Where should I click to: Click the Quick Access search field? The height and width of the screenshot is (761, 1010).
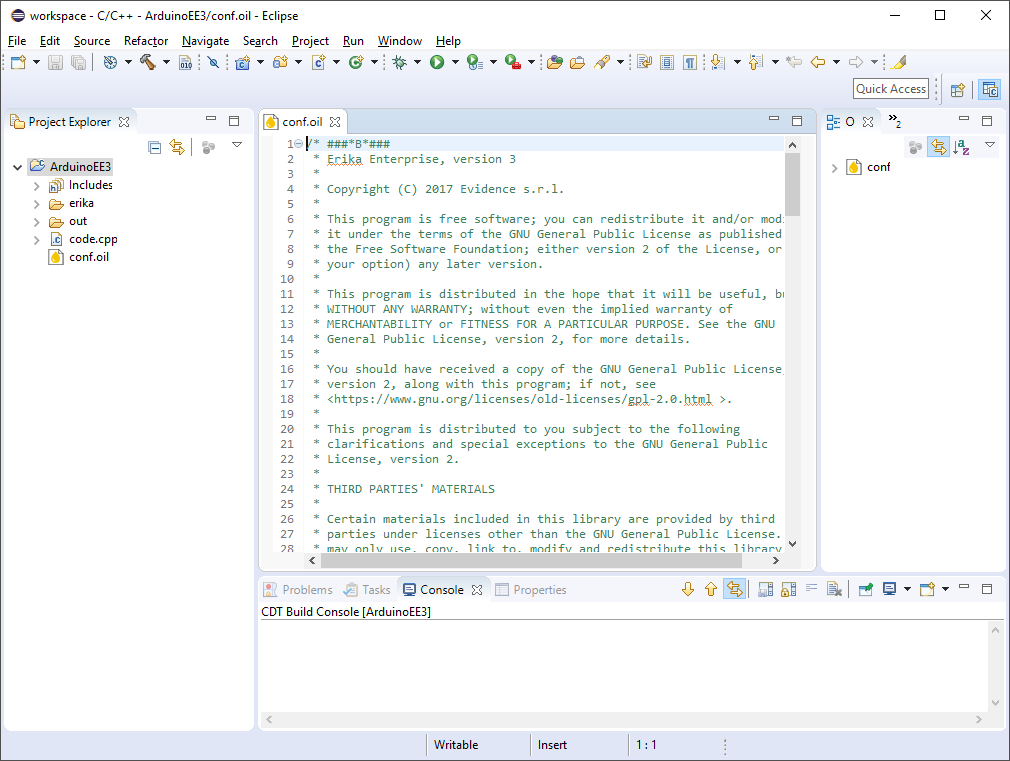(891, 89)
